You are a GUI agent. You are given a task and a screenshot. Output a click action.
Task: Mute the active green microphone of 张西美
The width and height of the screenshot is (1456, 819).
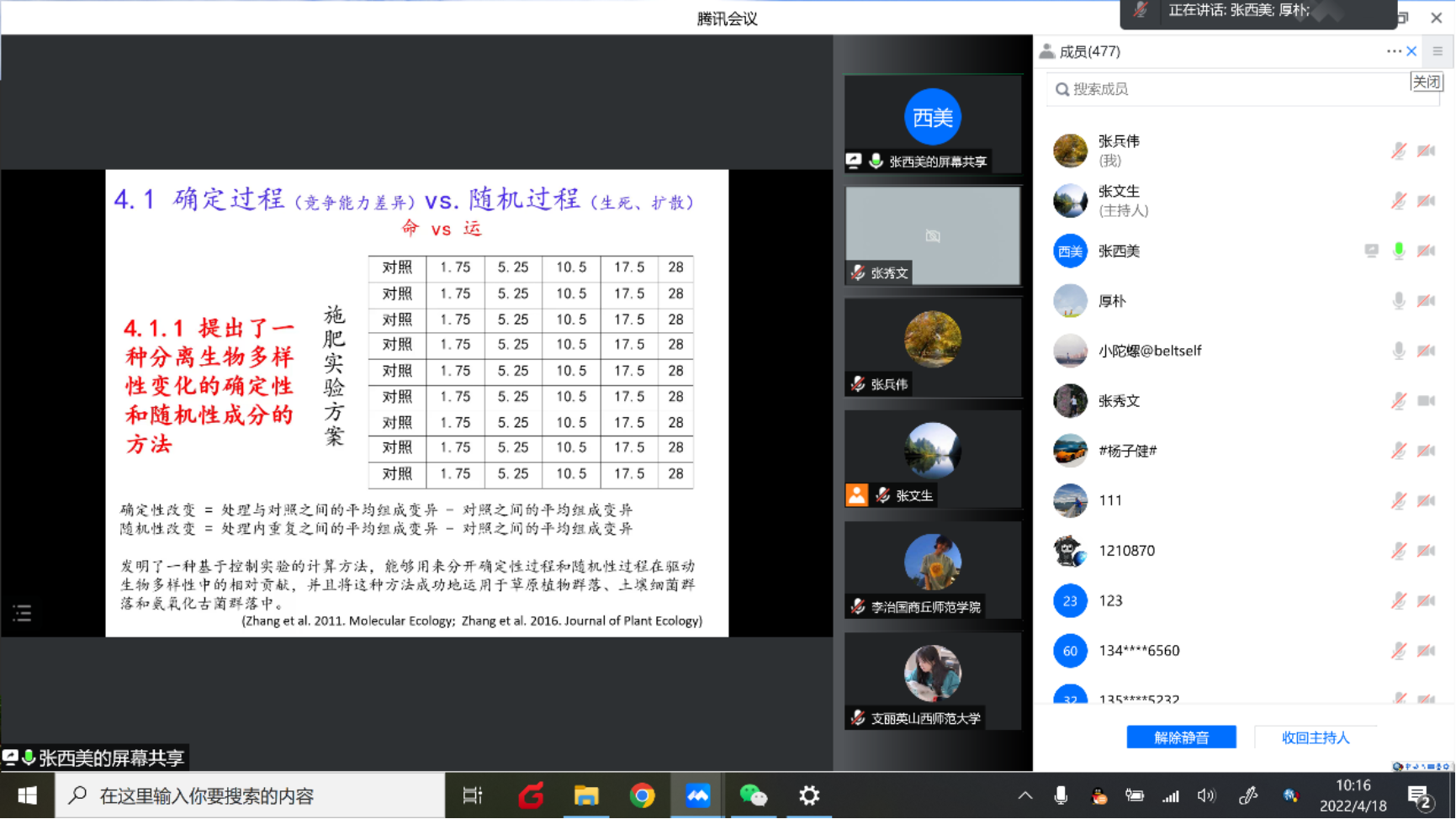click(1398, 251)
